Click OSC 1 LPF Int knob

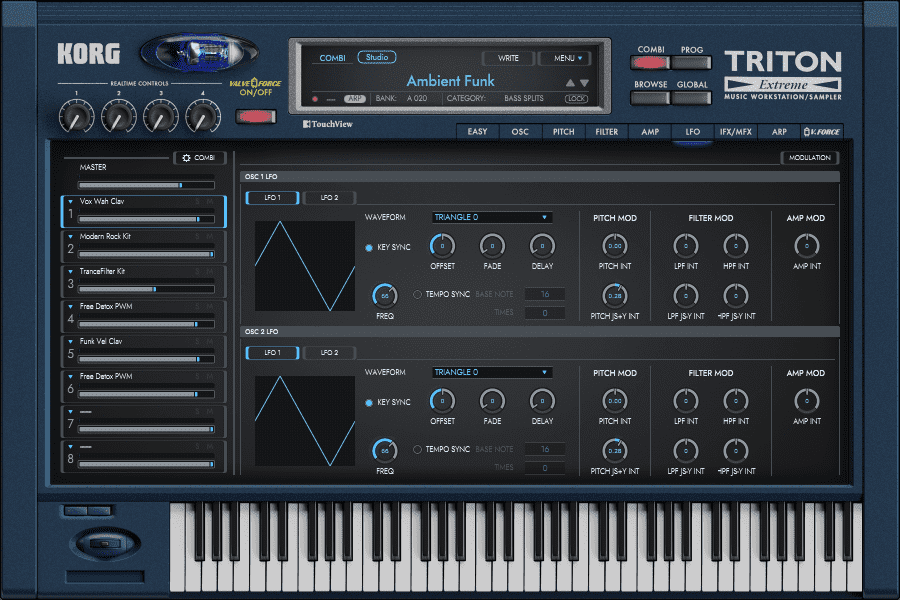tap(685, 246)
